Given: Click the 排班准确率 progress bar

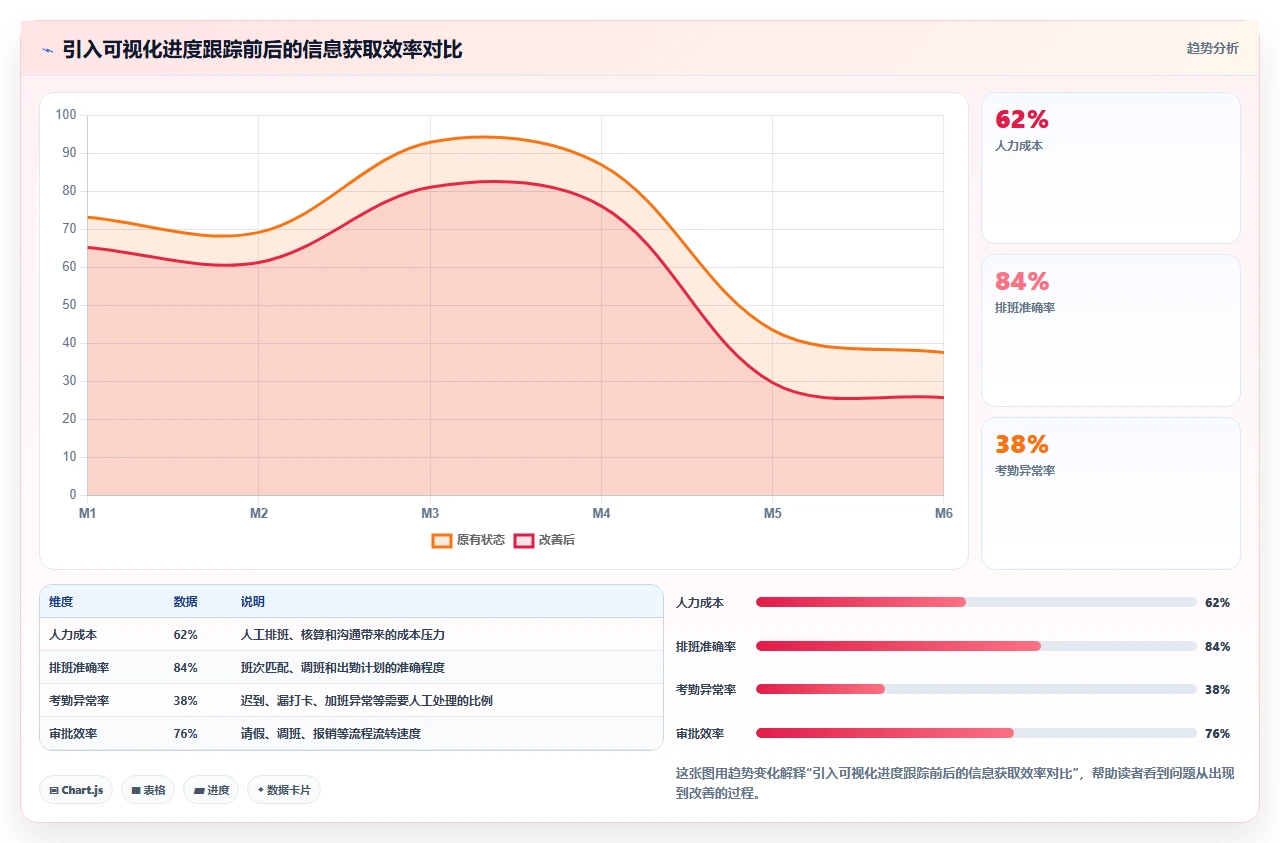Looking at the screenshot, I should (x=976, y=646).
